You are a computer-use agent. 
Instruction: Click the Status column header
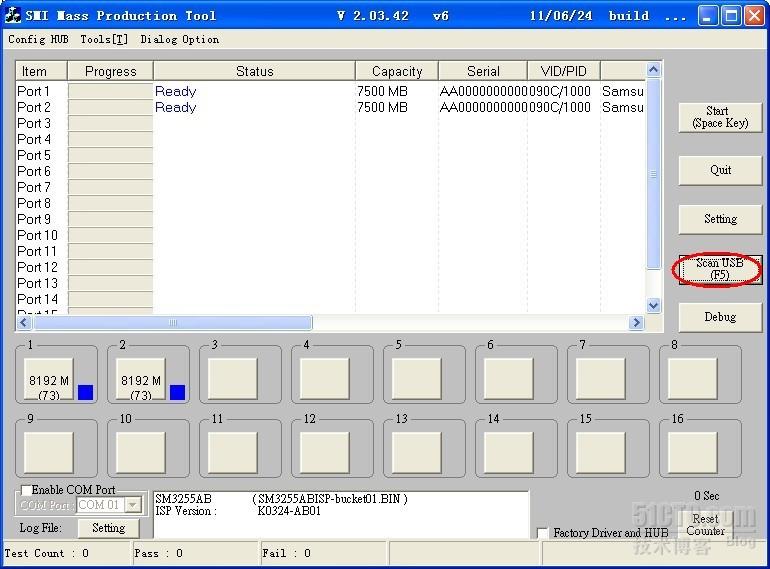(x=254, y=71)
